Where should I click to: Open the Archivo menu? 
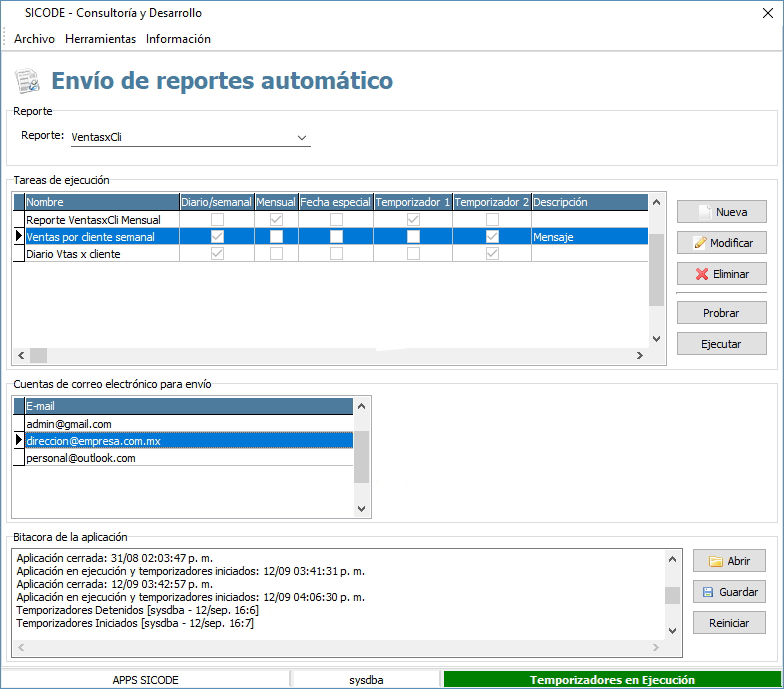tap(34, 39)
